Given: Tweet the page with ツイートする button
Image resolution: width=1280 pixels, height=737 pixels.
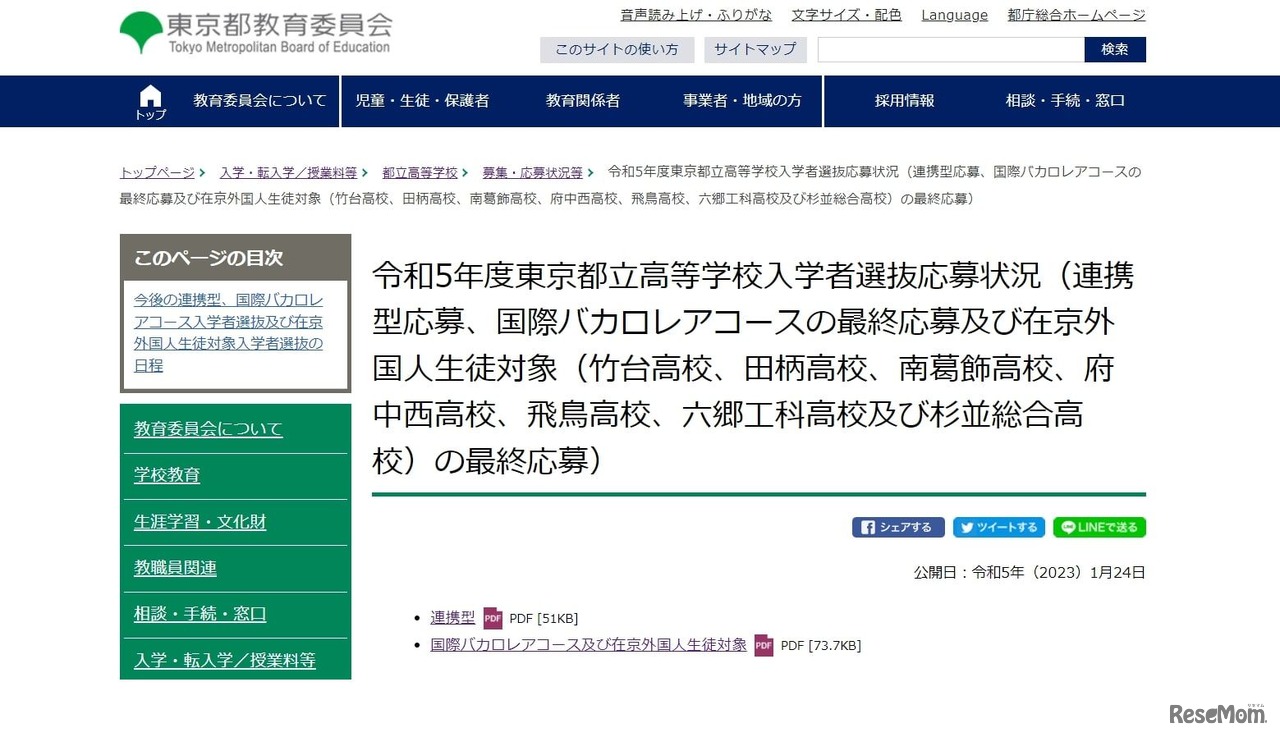Looking at the screenshot, I should tap(999, 527).
